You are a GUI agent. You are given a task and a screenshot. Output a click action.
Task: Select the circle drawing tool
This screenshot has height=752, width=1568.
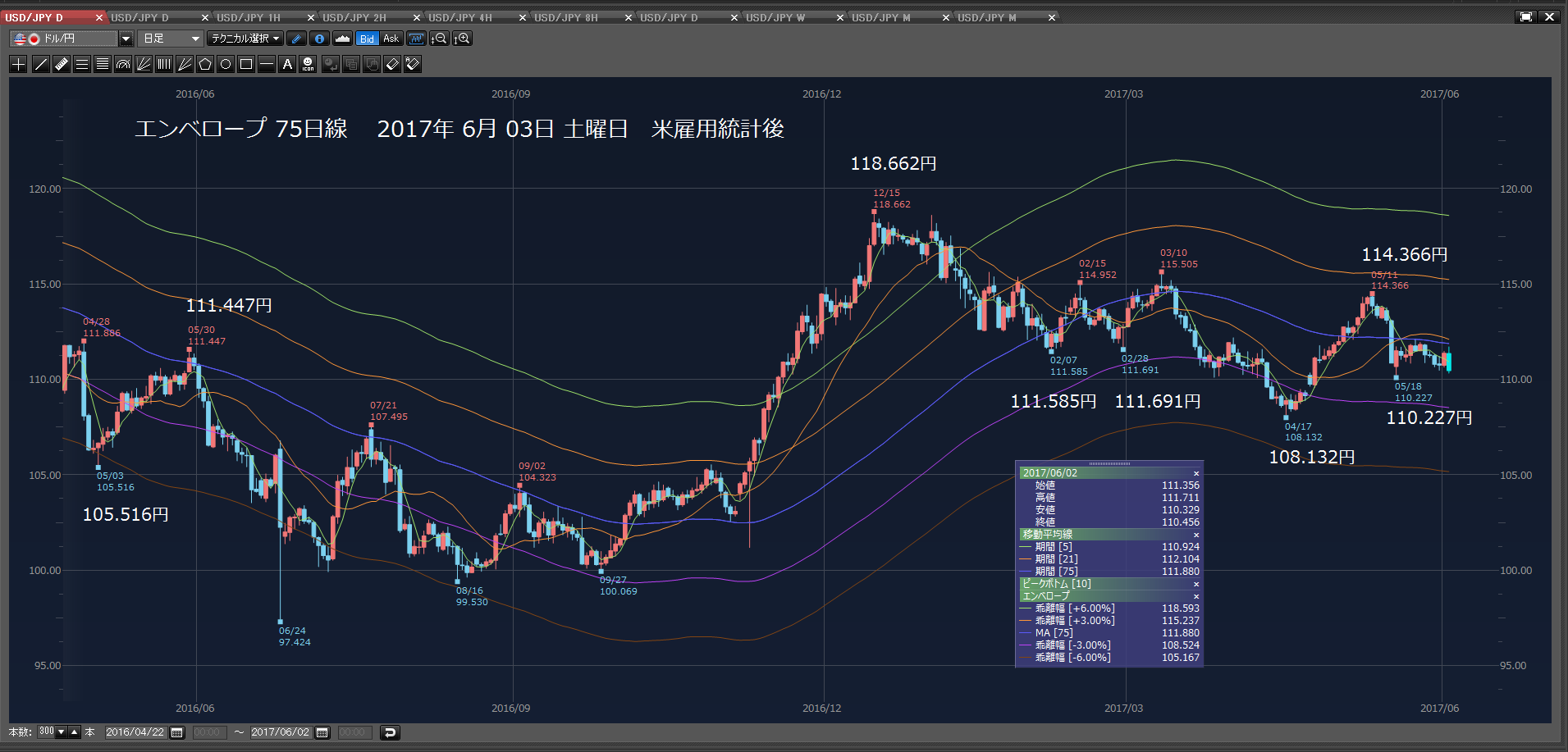click(x=226, y=64)
